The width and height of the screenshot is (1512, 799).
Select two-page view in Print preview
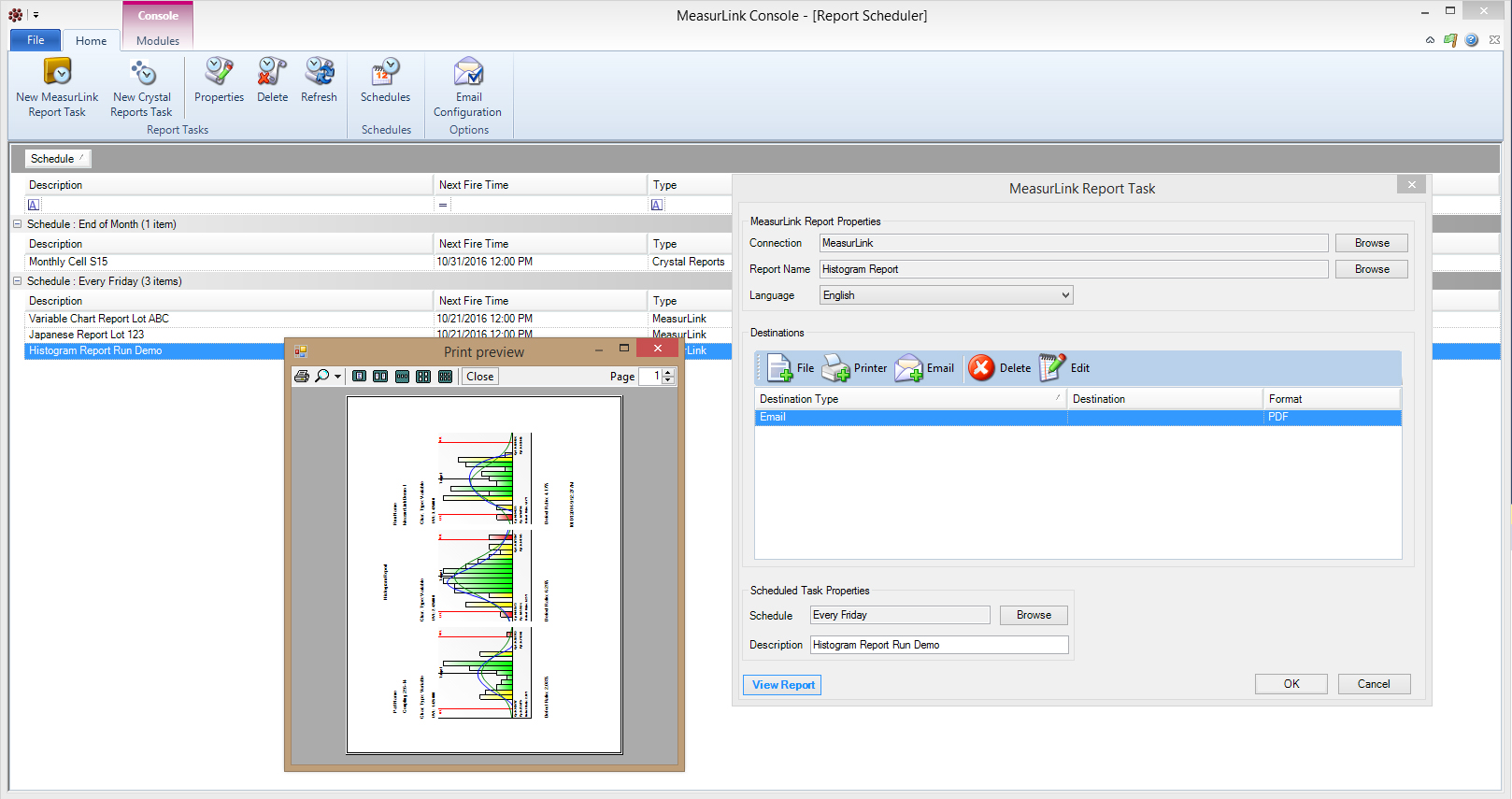(380, 377)
